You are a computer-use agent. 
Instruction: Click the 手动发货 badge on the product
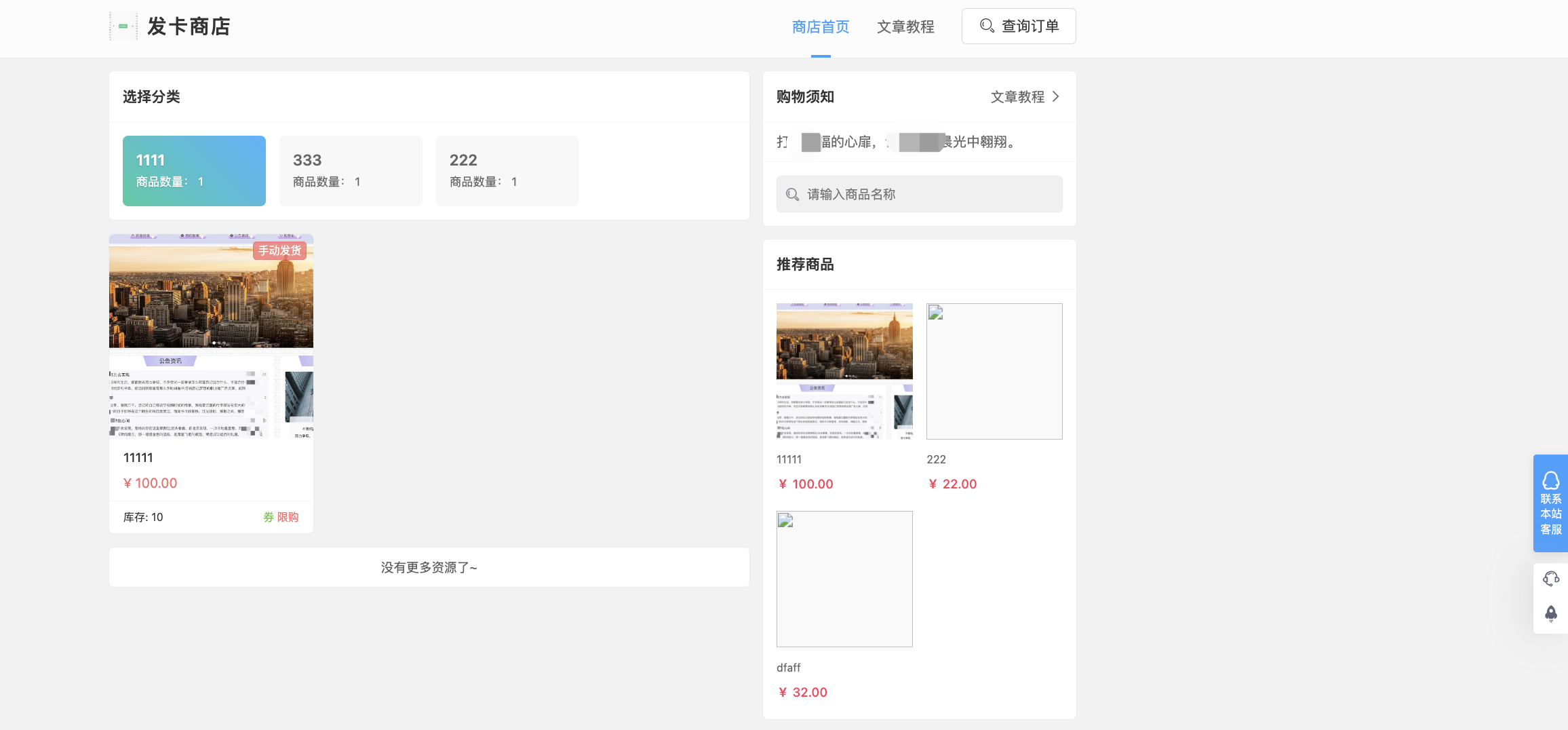pyautogui.click(x=280, y=251)
